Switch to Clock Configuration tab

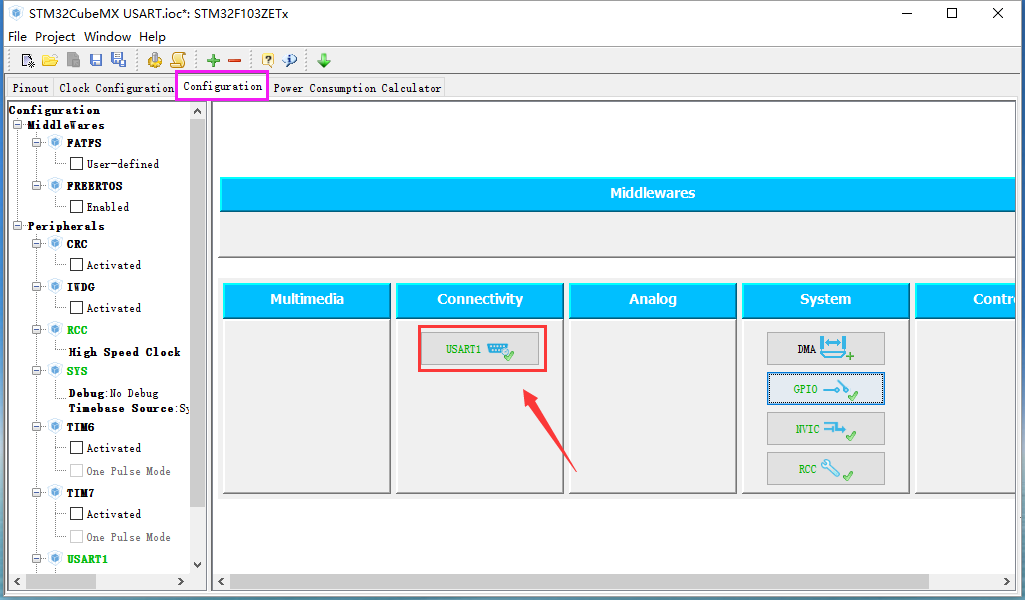click(116, 88)
